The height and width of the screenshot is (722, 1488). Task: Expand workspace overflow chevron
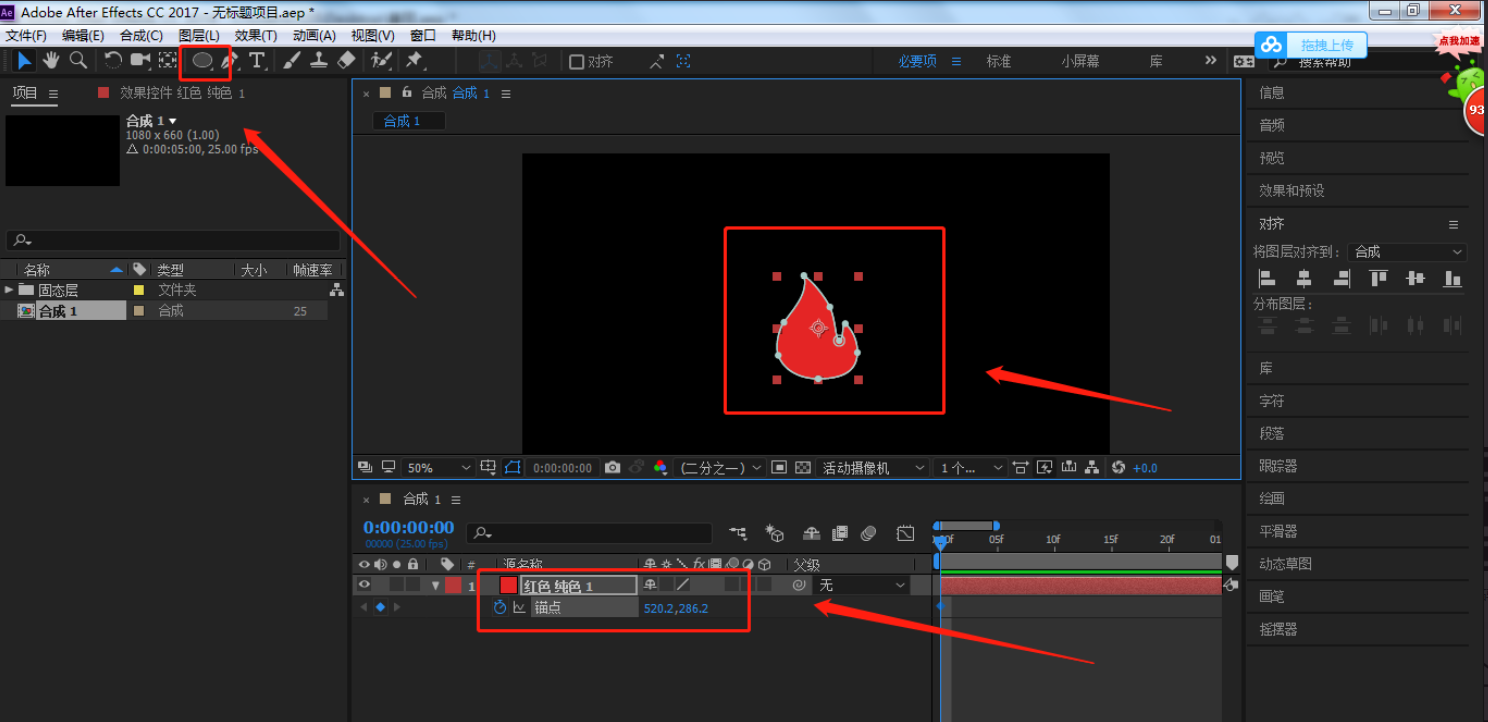[x=1211, y=61]
